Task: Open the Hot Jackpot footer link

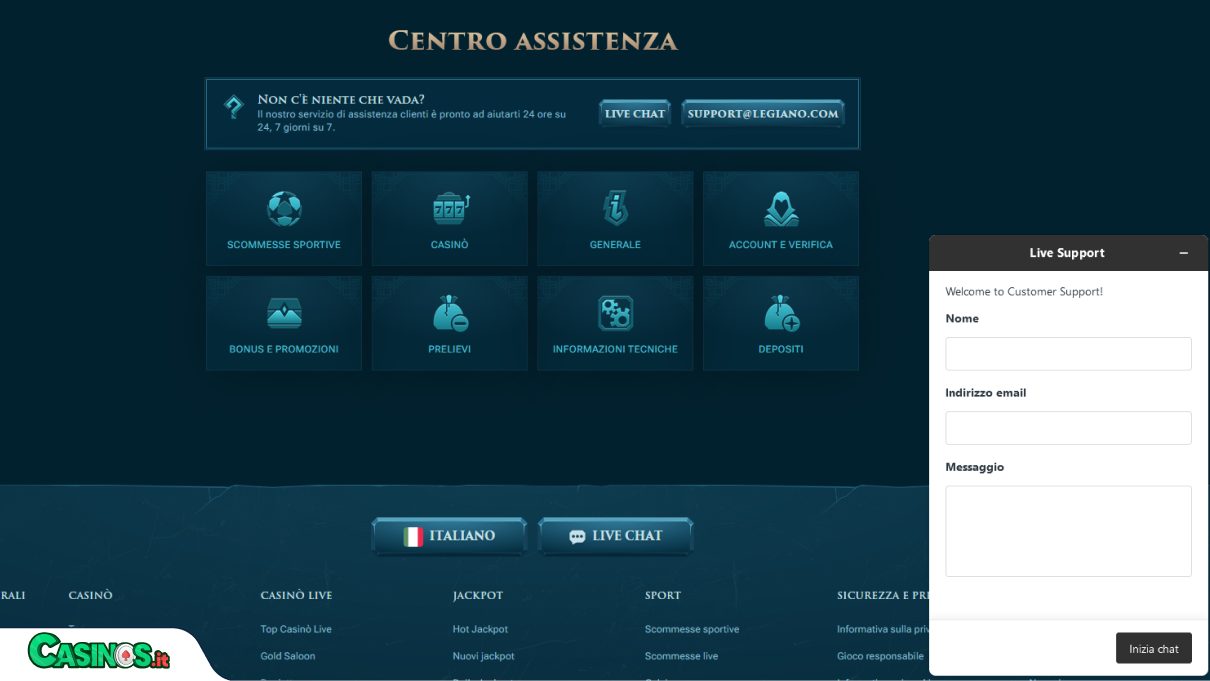Action: click(480, 629)
